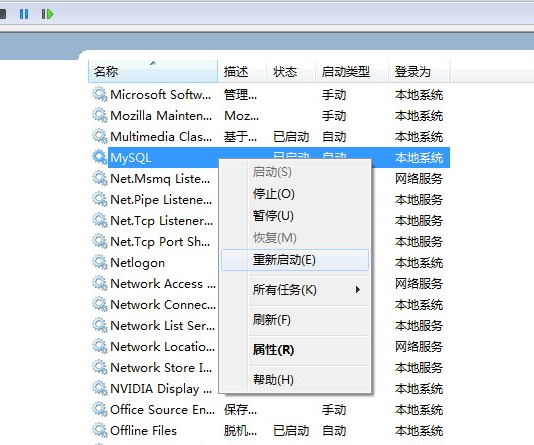Click 网络服务 in the Net.Msmq Liste... row
The height and width of the screenshot is (445, 534).
419,178
